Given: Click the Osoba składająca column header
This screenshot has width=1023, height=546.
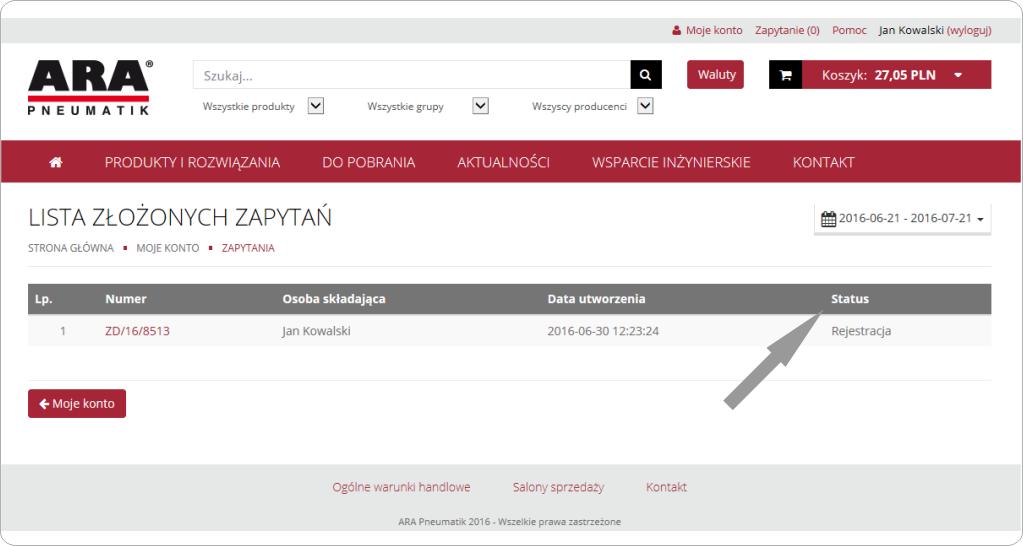Looking at the screenshot, I should [x=334, y=299].
